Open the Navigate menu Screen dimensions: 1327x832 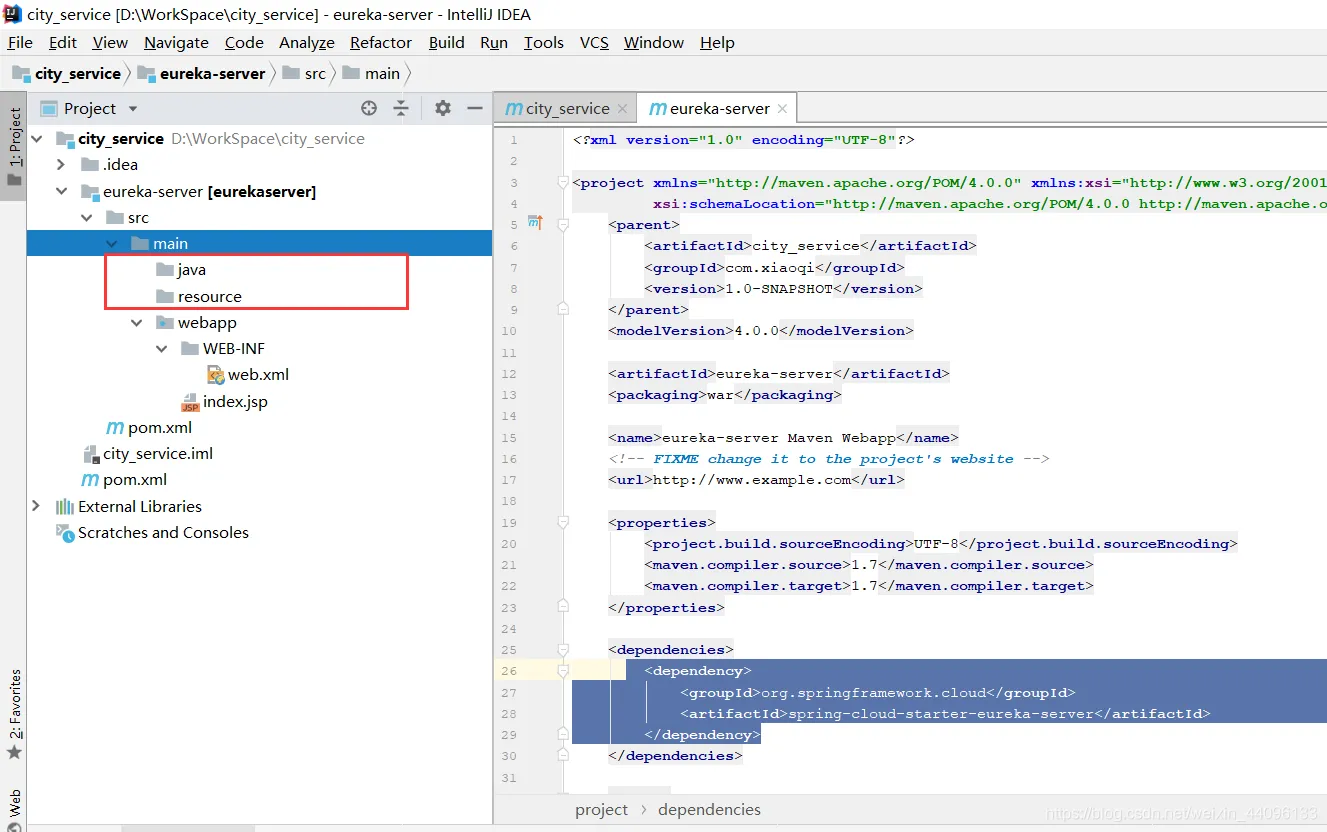(176, 42)
